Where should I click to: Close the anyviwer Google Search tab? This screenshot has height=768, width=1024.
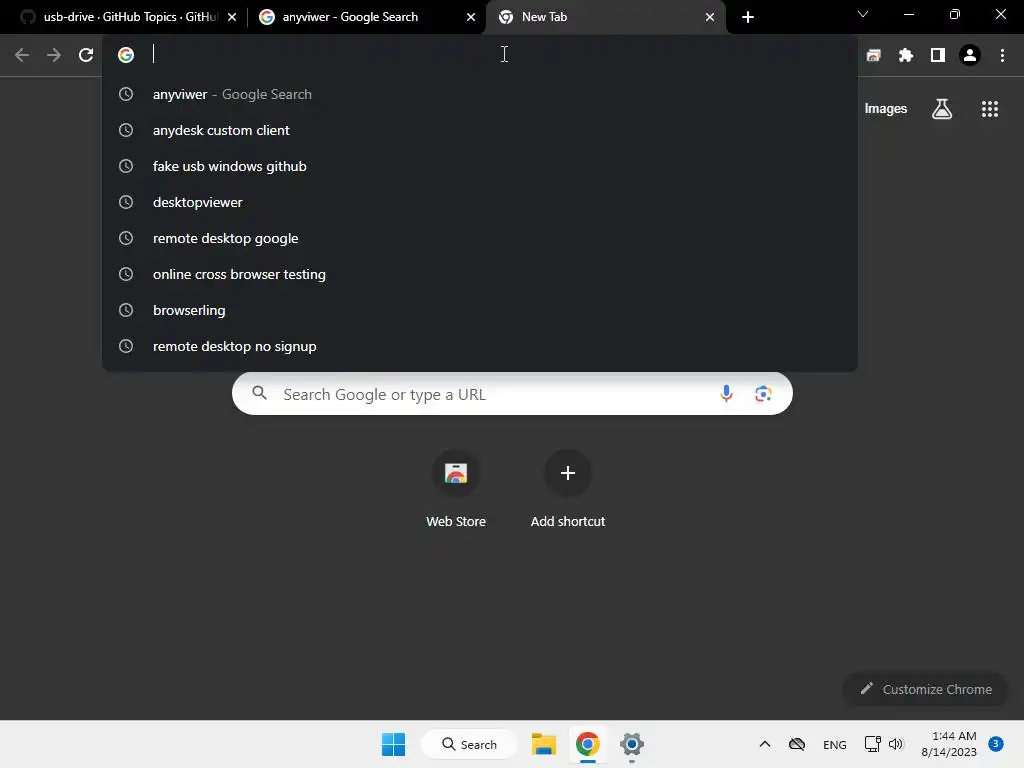pyautogui.click(x=471, y=17)
